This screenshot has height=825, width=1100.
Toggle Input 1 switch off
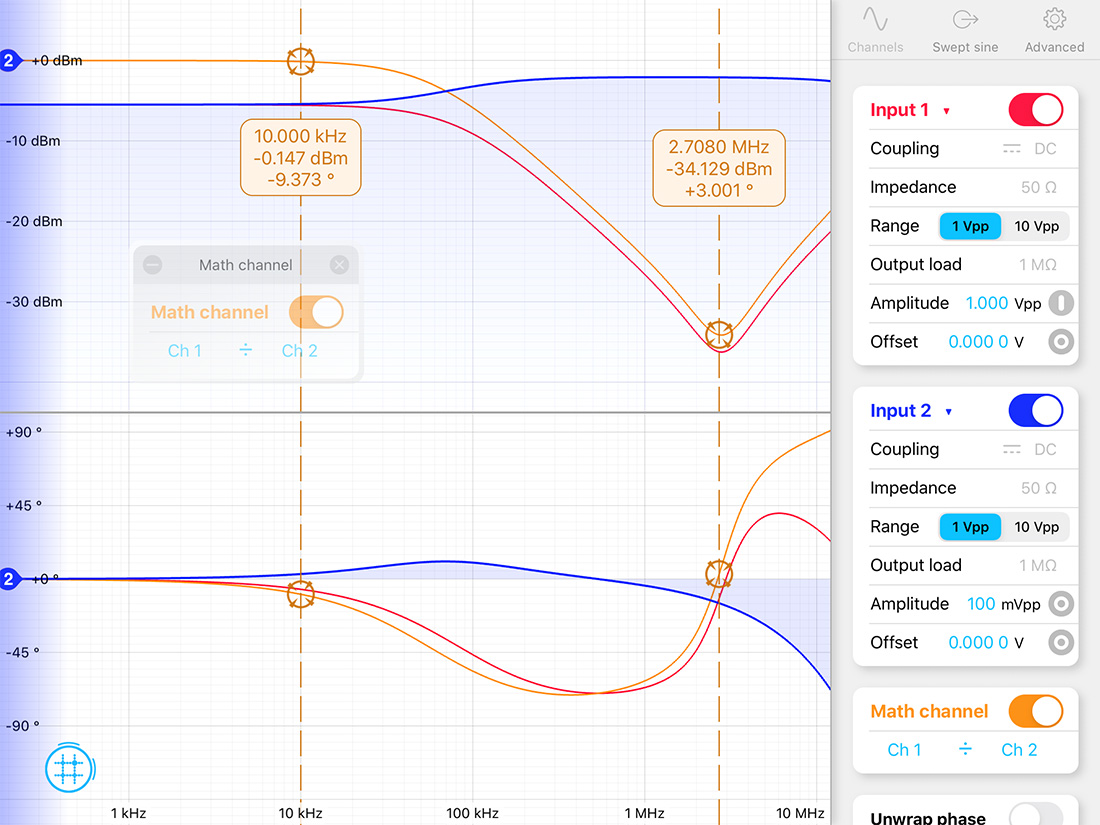1035,110
